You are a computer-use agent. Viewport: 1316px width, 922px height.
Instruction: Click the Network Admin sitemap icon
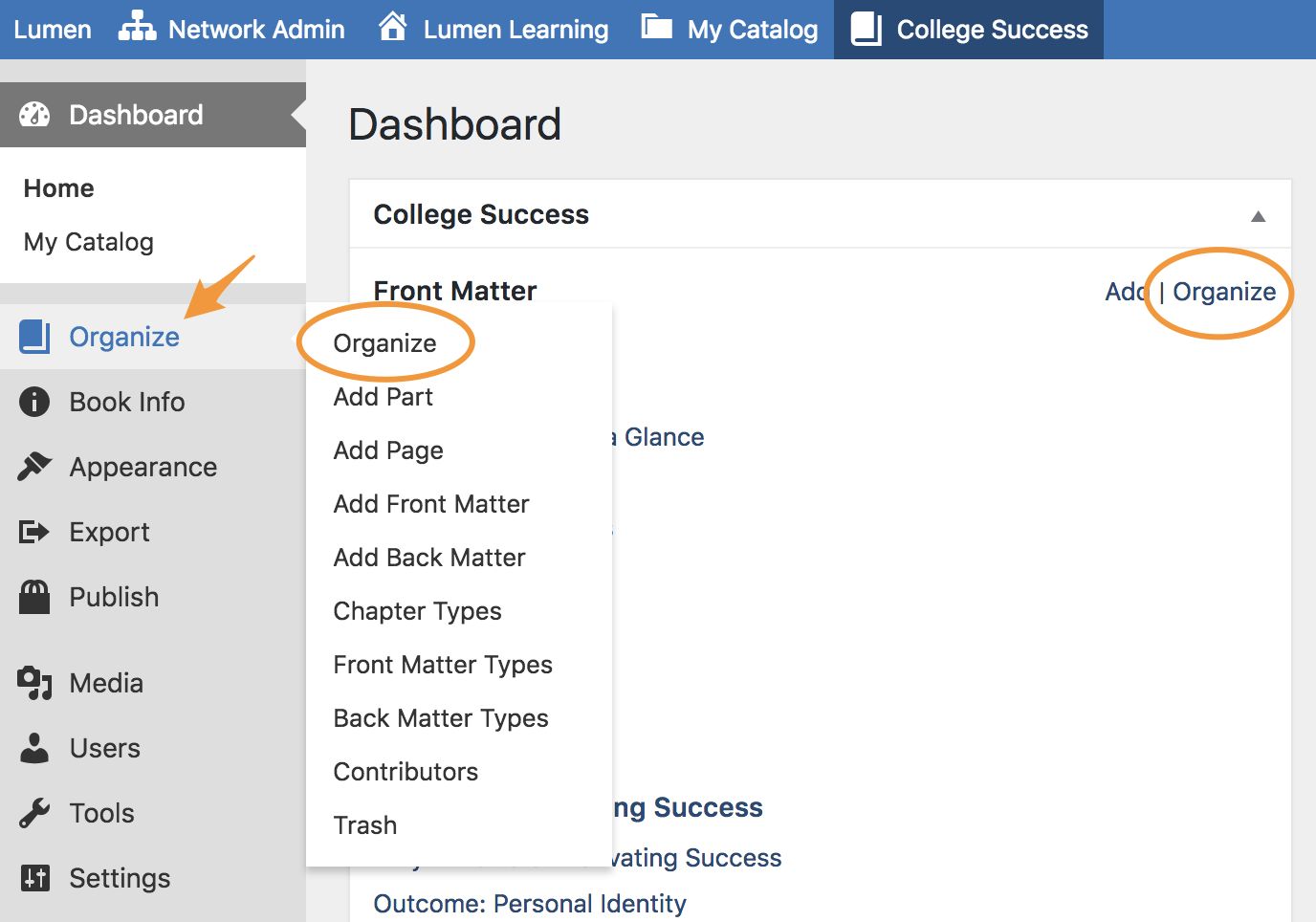[137, 28]
